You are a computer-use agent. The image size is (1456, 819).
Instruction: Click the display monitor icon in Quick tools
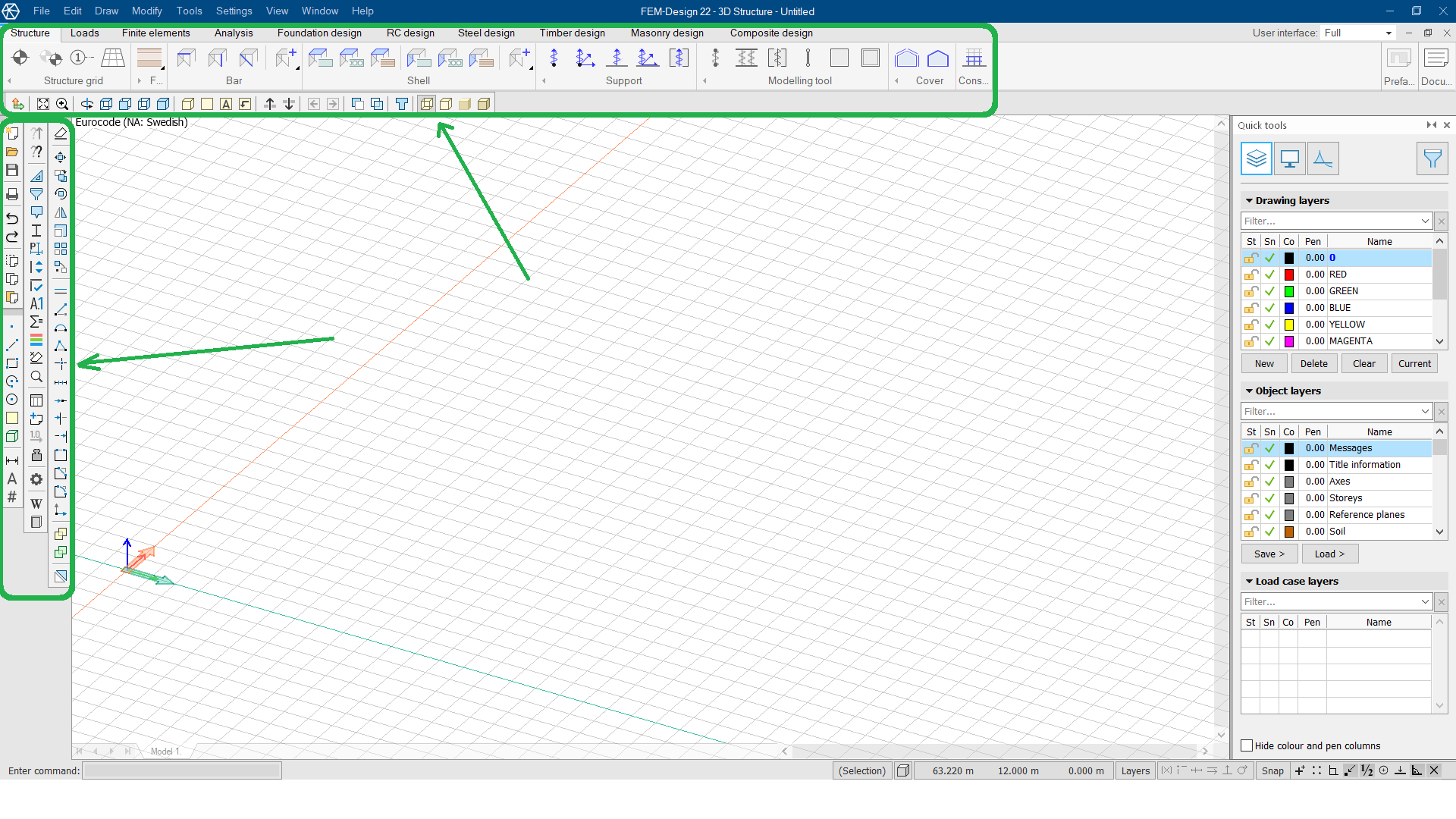click(x=1289, y=158)
